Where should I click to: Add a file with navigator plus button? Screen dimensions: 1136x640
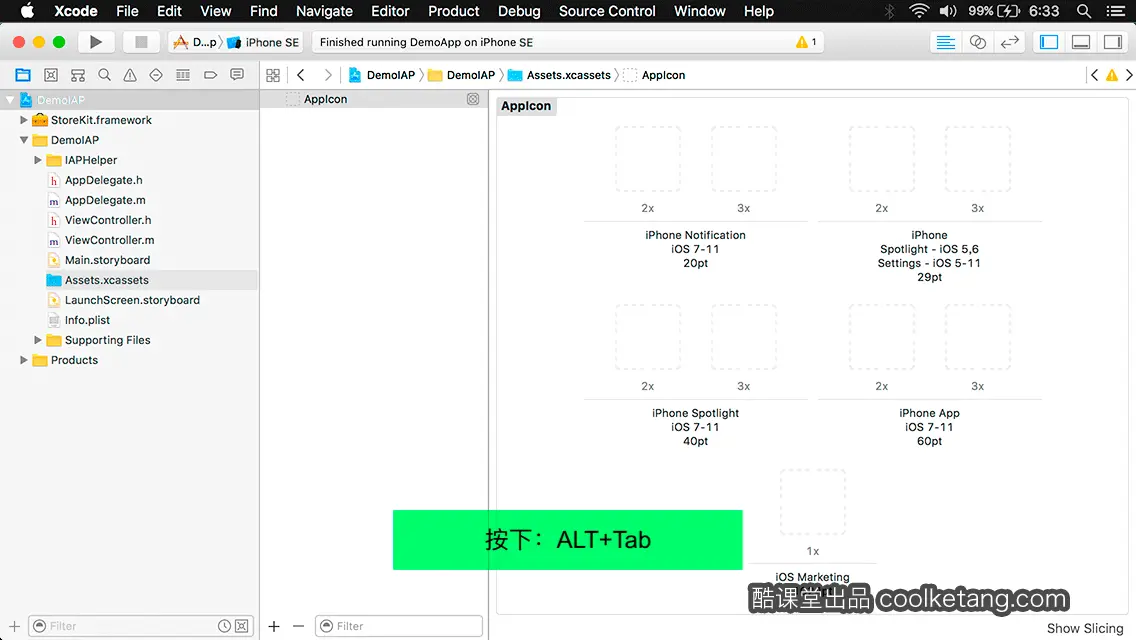(x=14, y=626)
